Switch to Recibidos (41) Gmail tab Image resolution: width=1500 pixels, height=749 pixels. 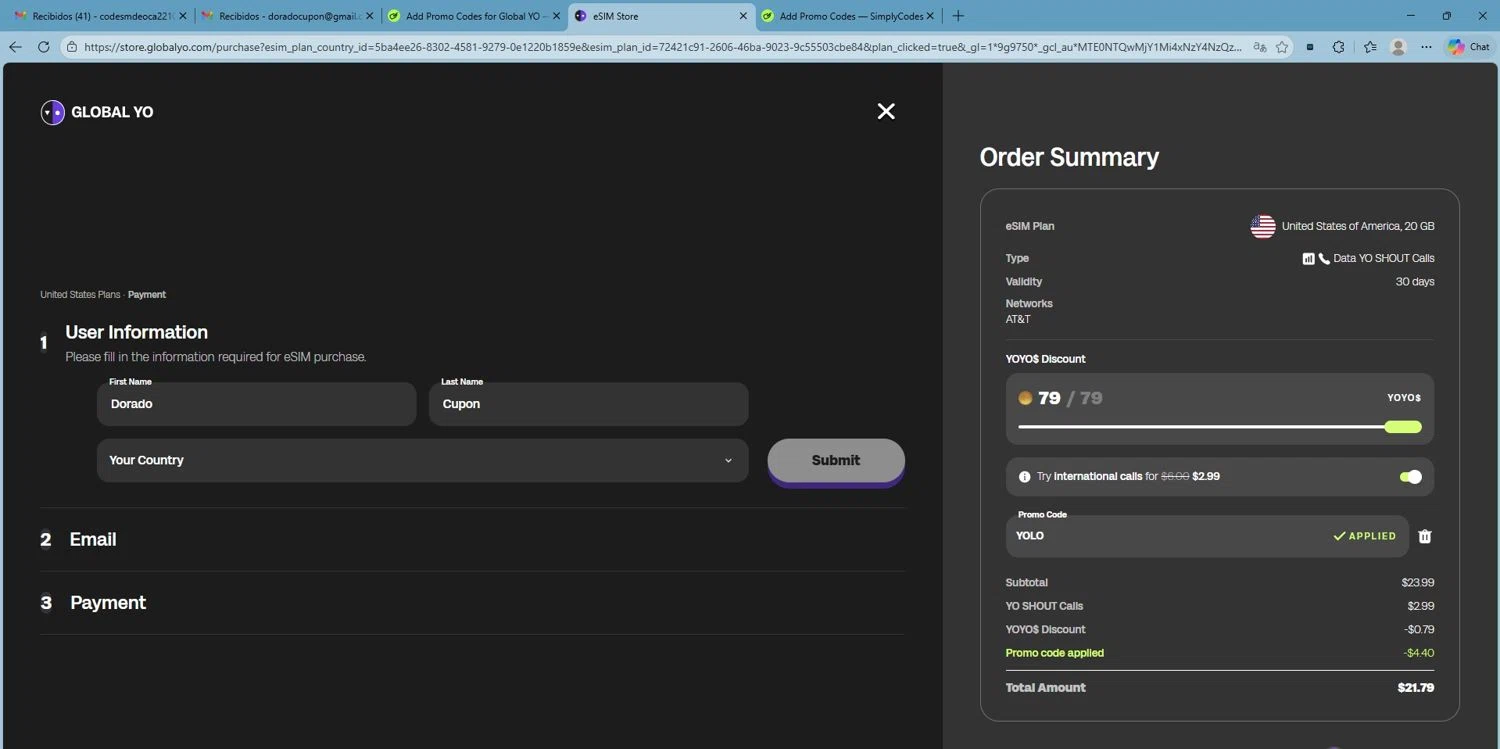pyautogui.click(x=99, y=16)
